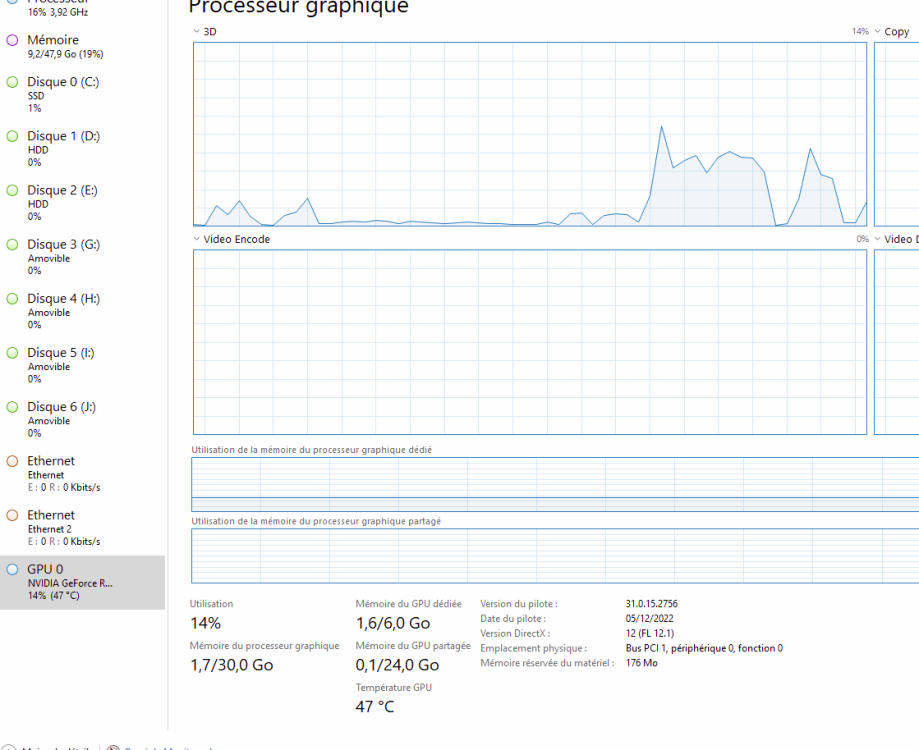Select Disque 4 (H:) in the sidebar
The height and width of the screenshot is (750, 919).
pyautogui.click(x=82, y=311)
